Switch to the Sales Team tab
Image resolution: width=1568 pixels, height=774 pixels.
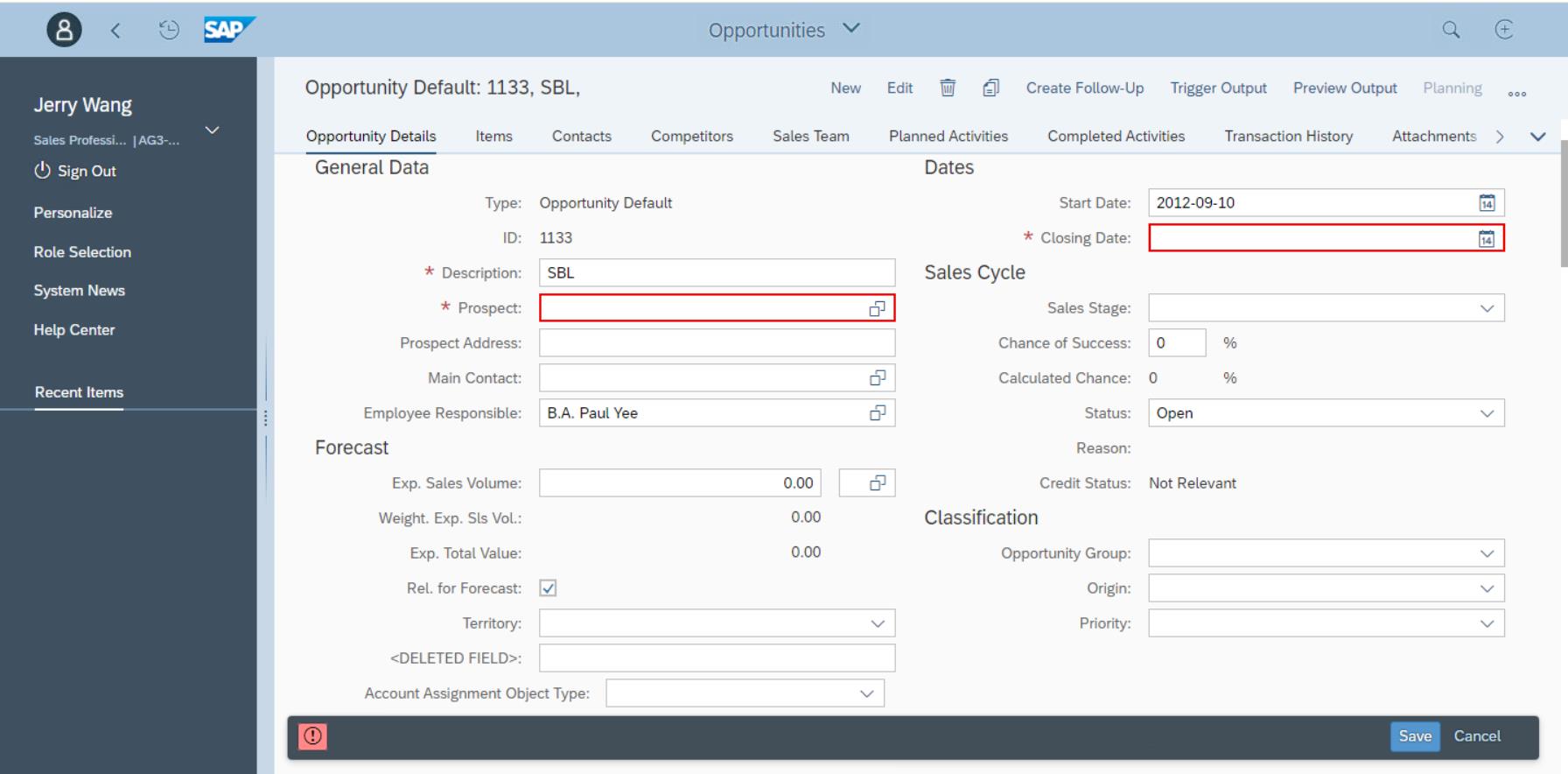coord(811,137)
